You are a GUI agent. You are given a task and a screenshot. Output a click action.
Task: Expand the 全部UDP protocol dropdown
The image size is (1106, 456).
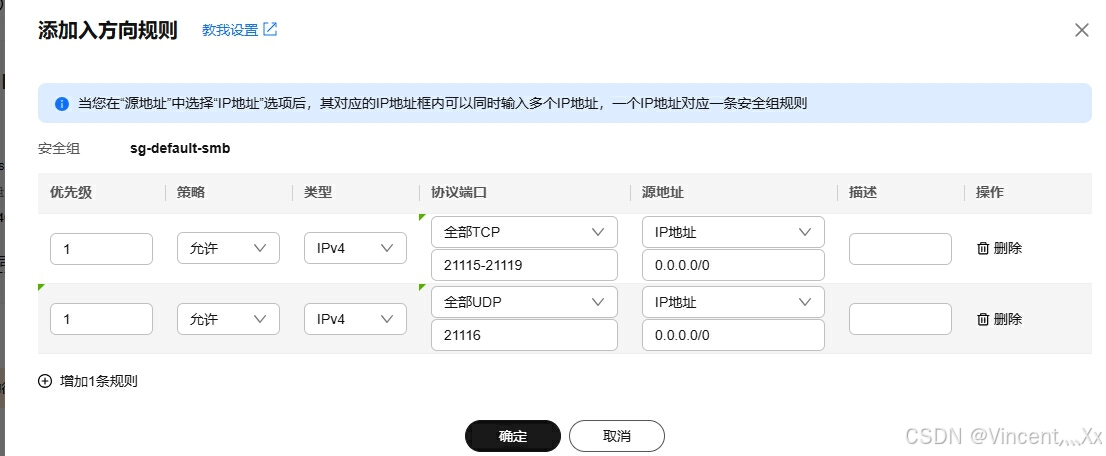tap(524, 302)
